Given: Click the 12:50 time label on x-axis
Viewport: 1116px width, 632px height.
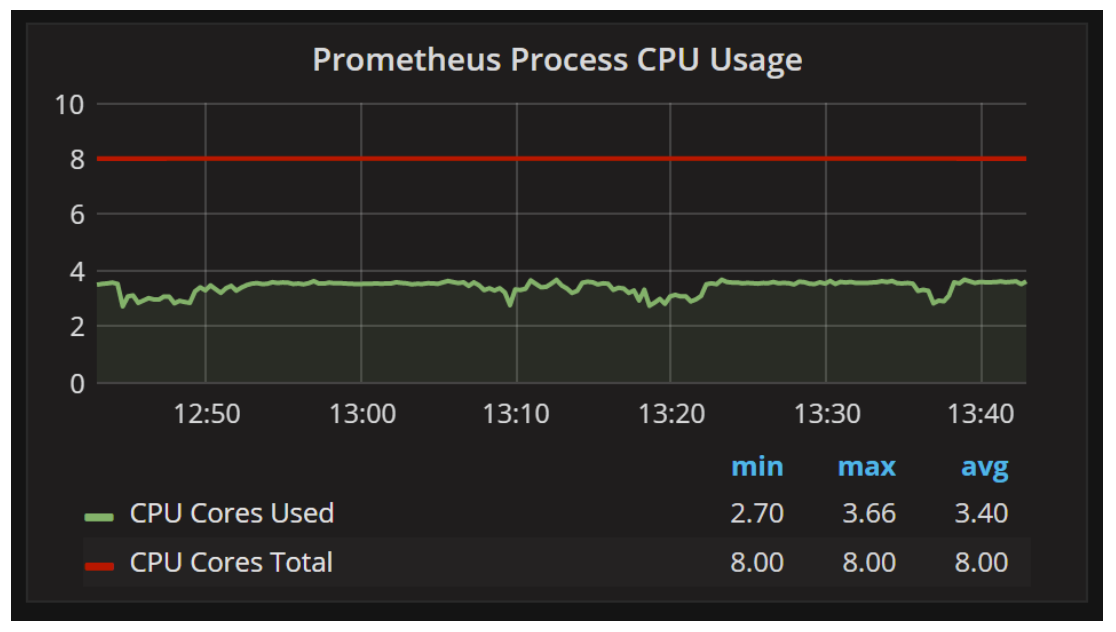Looking at the screenshot, I should tap(206, 414).
